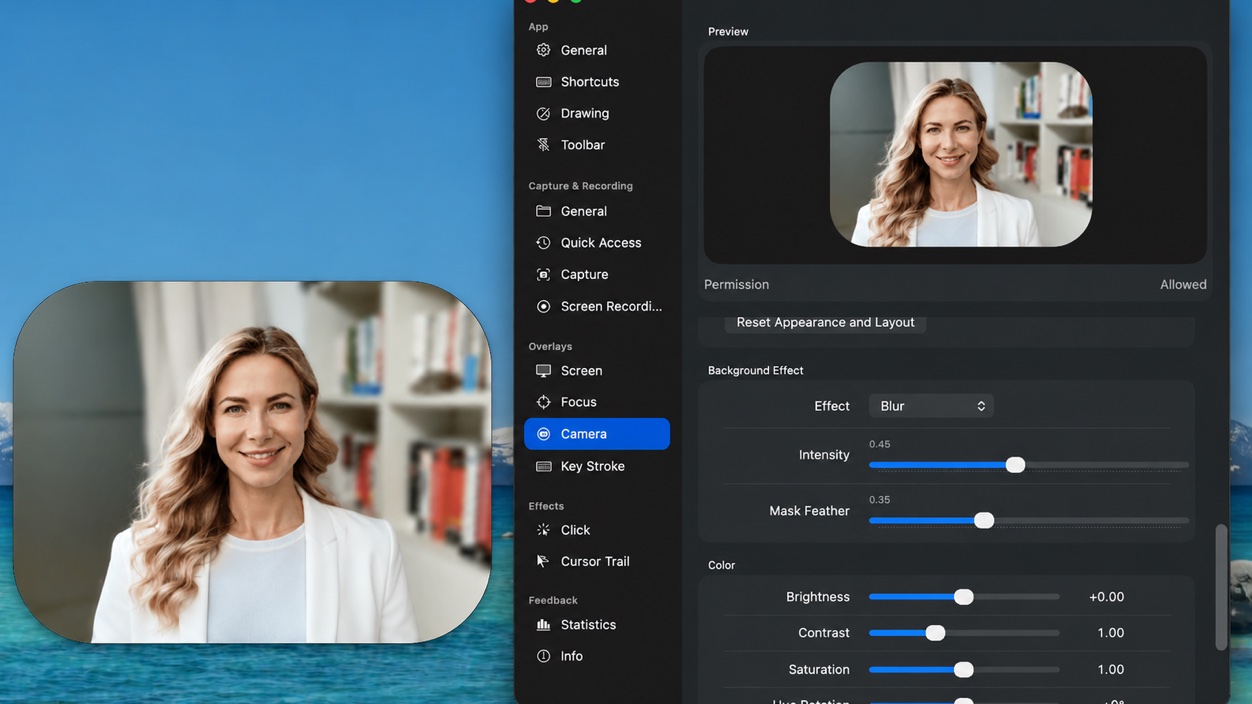Viewport: 1252px width, 704px height.
Task: Click the Toolbar icon in sidebar
Action: [x=543, y=145]
